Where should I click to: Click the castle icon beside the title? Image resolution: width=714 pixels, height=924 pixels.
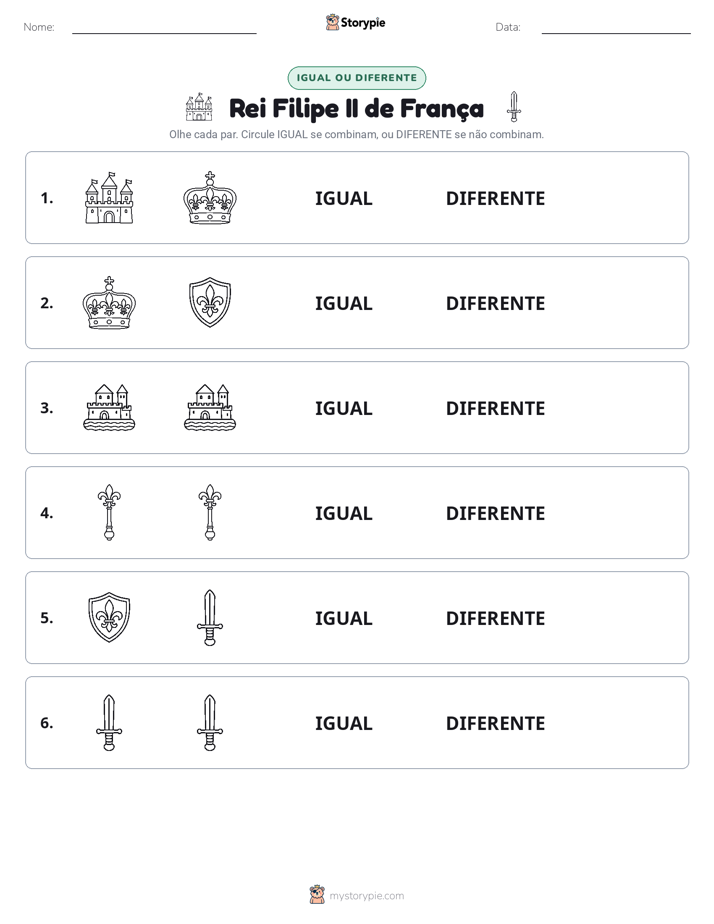pos(199,107)
